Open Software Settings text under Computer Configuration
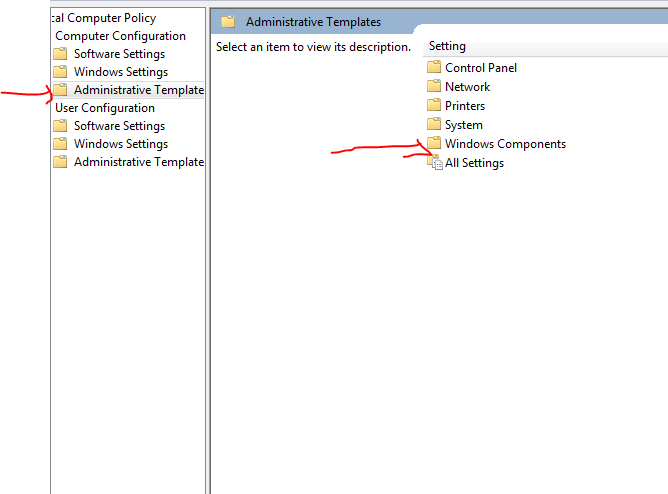This screenshot has width=668, height=494. (119, 54)
